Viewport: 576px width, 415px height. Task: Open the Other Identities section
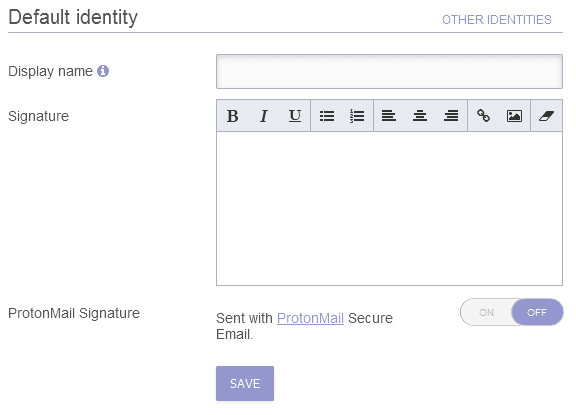click(497, 19)
